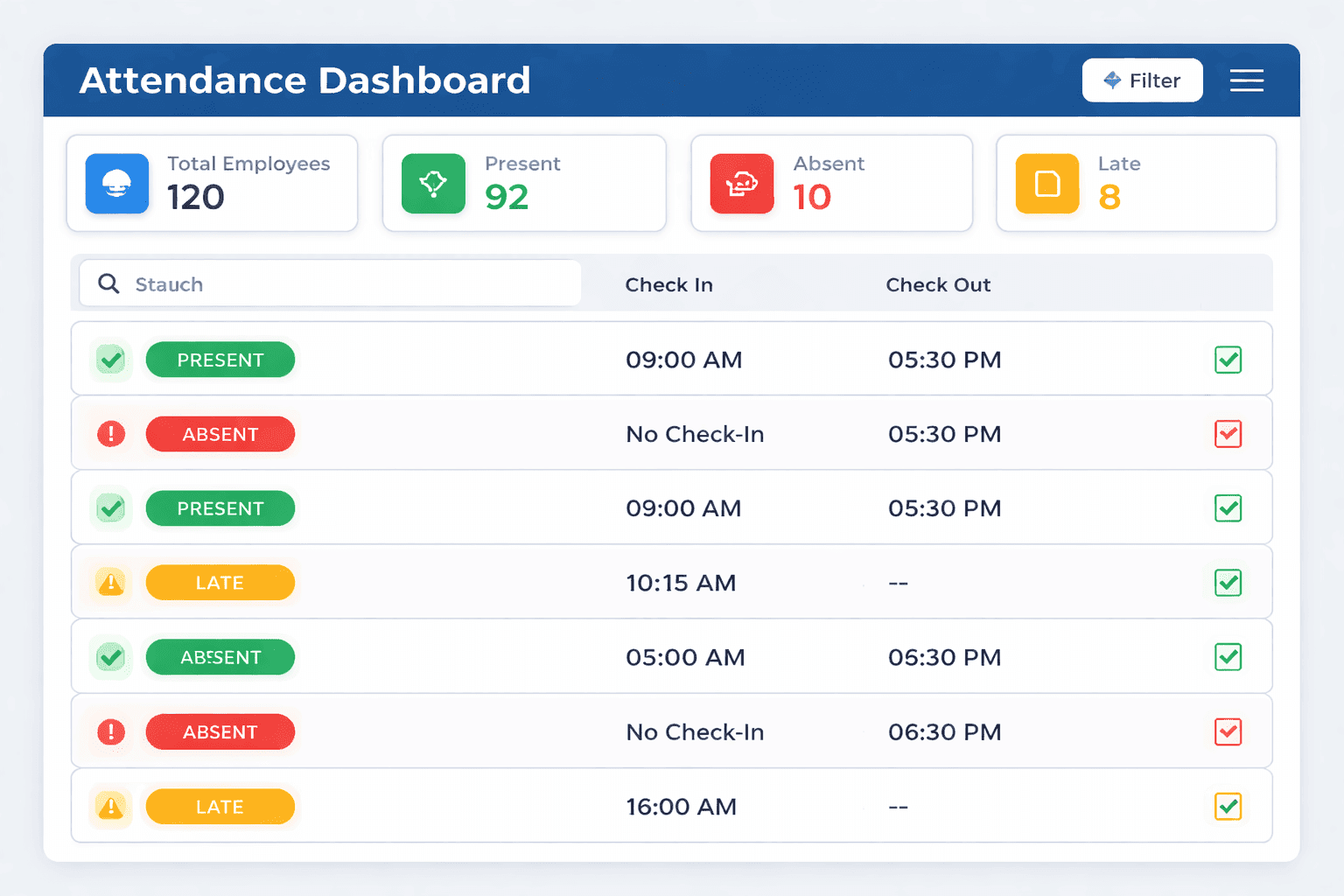Select the green Present summary icon
Screen dimensions: 1344x896
coord(433,184)
